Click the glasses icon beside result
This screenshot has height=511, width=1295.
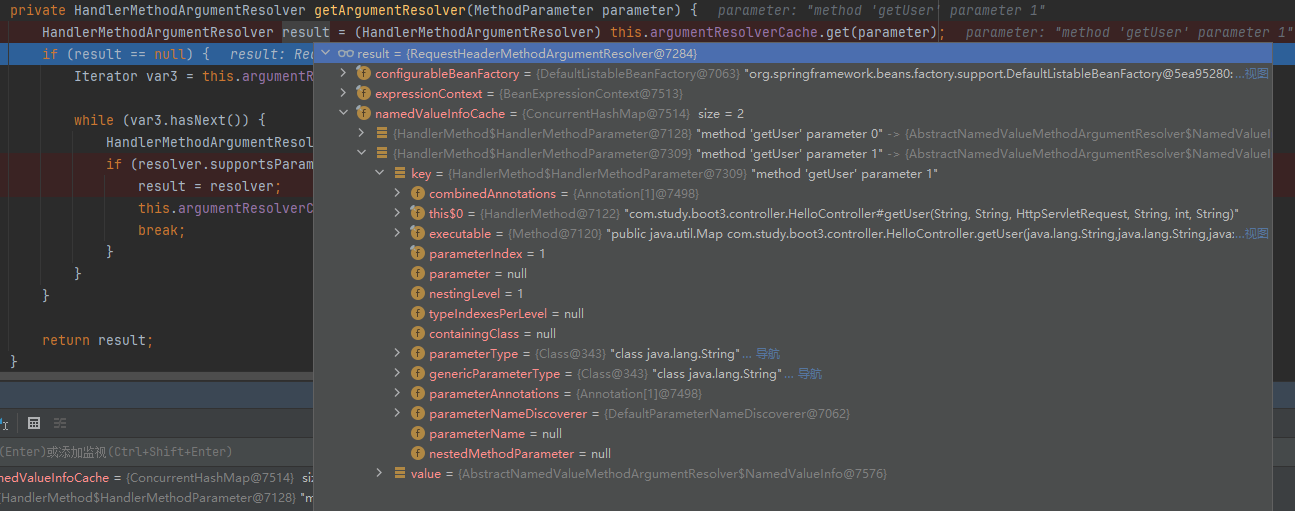(346, 53)
